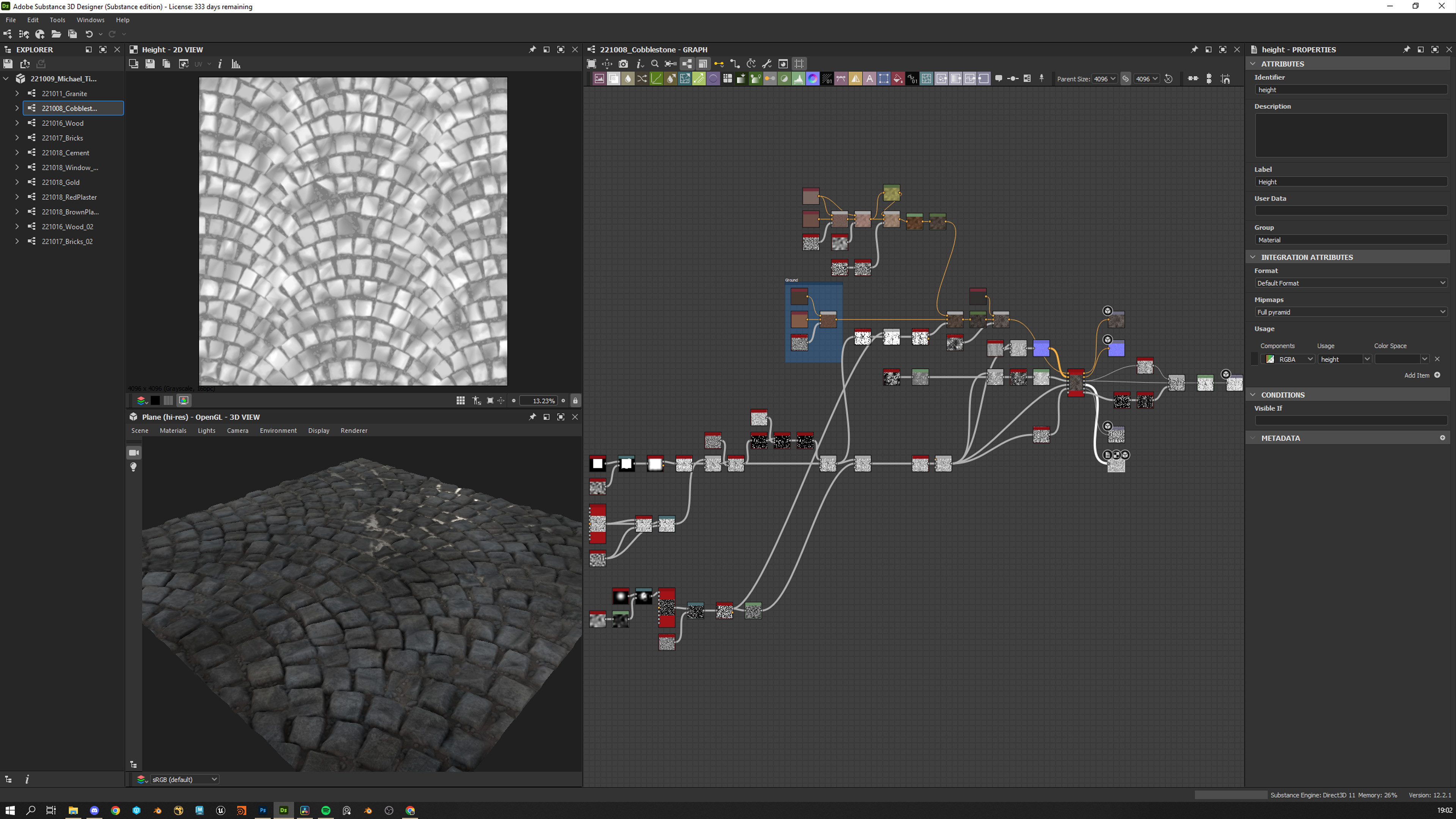Click the camera icon in the 3D view sidebar
This screenshot has height=819, width=1456.
pos(133,453)
